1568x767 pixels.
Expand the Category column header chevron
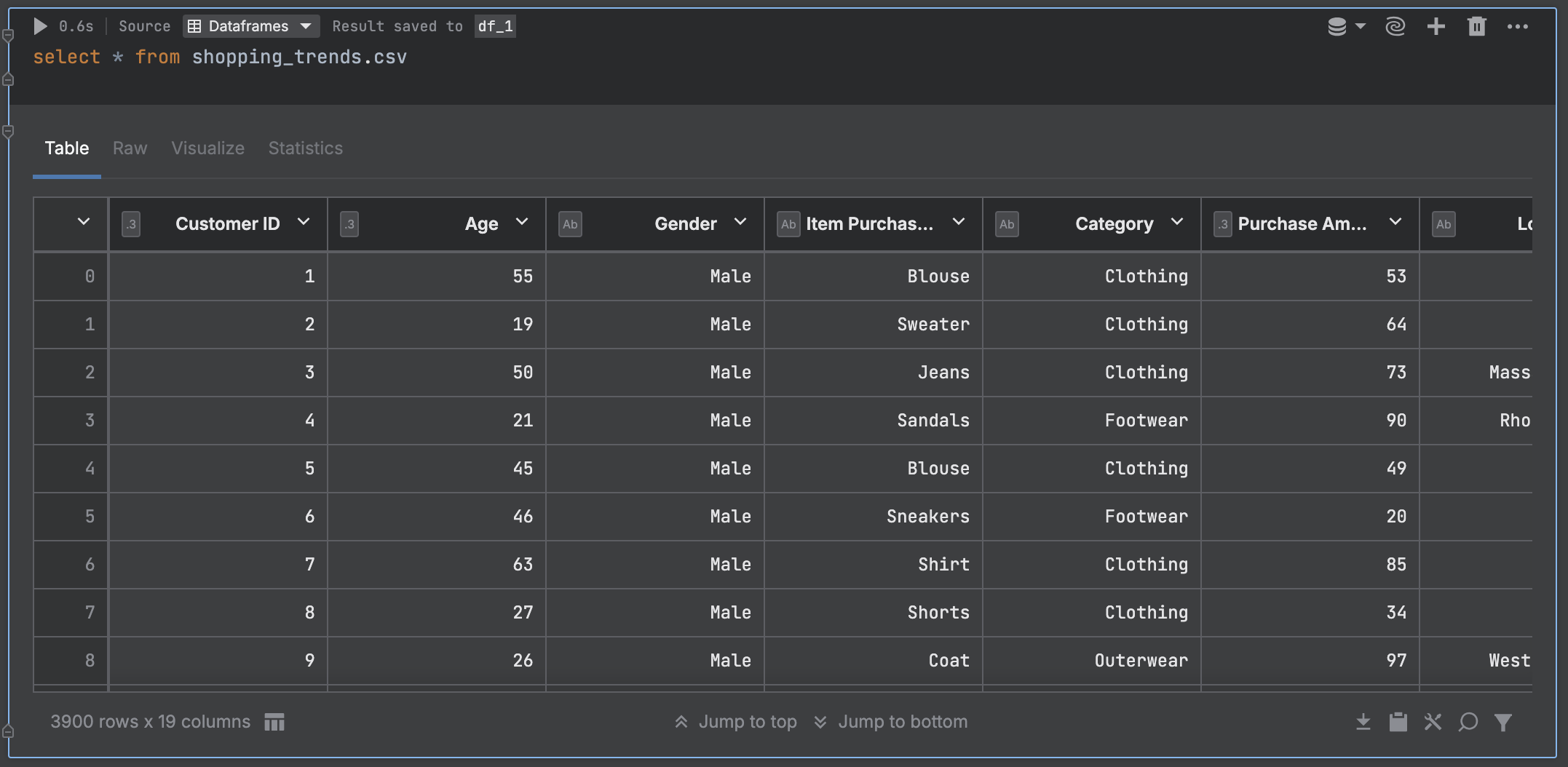[1178, 223]
